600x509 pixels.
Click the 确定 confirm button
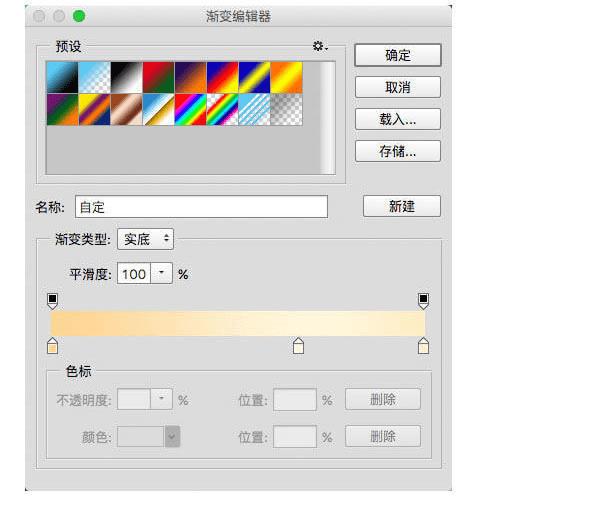coord(398,55)
